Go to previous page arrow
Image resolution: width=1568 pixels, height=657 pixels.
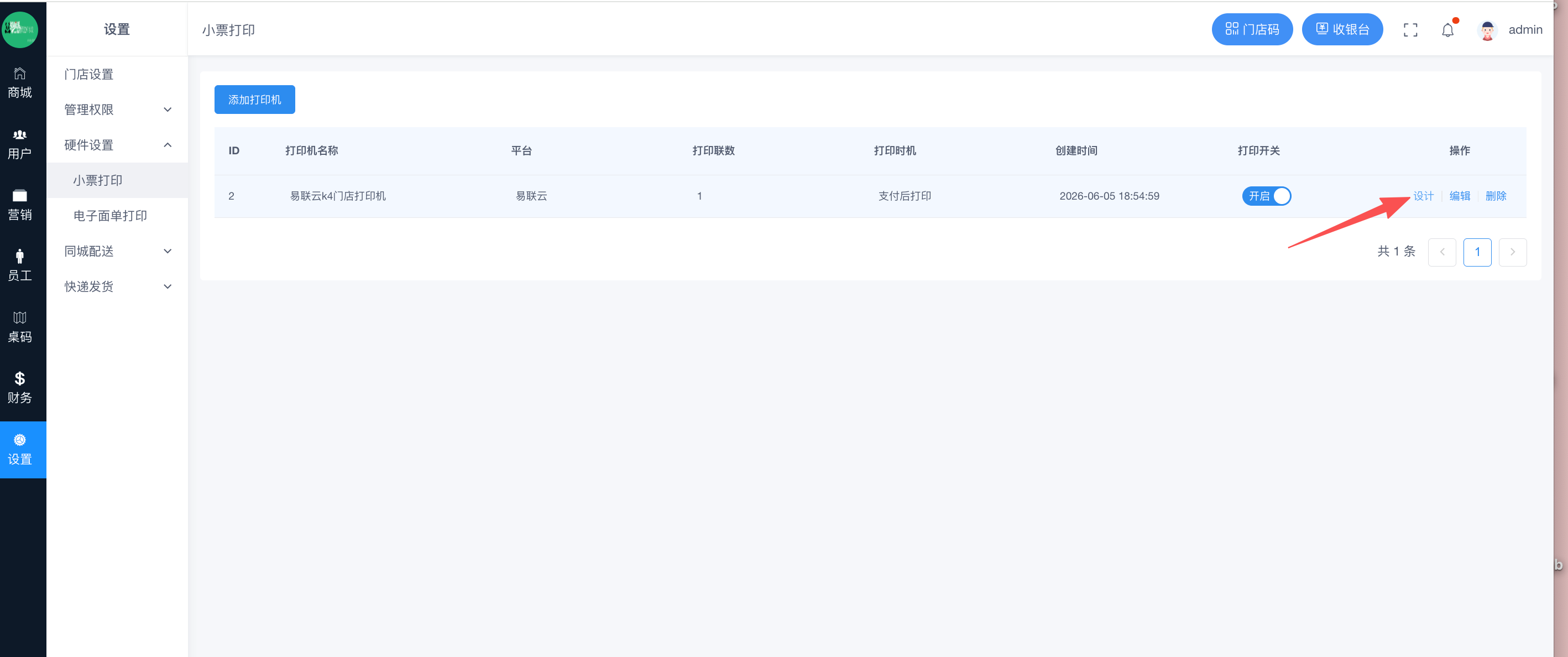pos(1441,252)
